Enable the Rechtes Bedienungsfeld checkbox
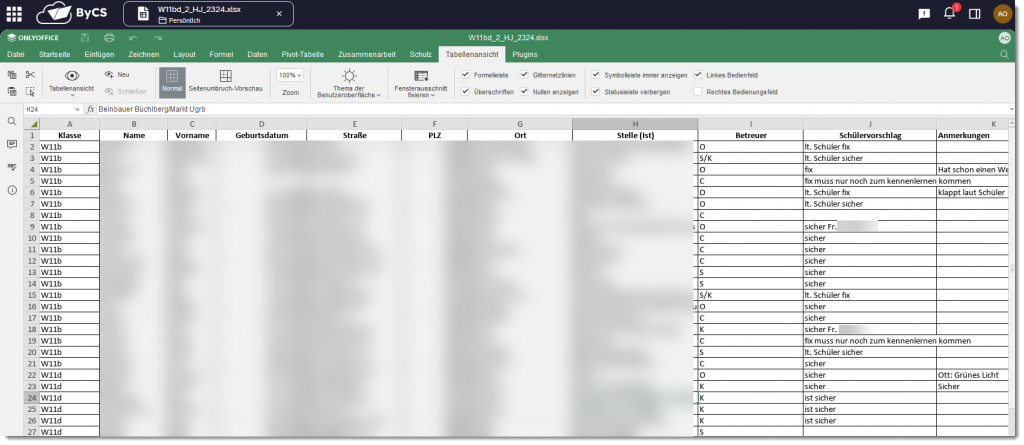The height and width of the screenshot is (445, 1024). 698,91
